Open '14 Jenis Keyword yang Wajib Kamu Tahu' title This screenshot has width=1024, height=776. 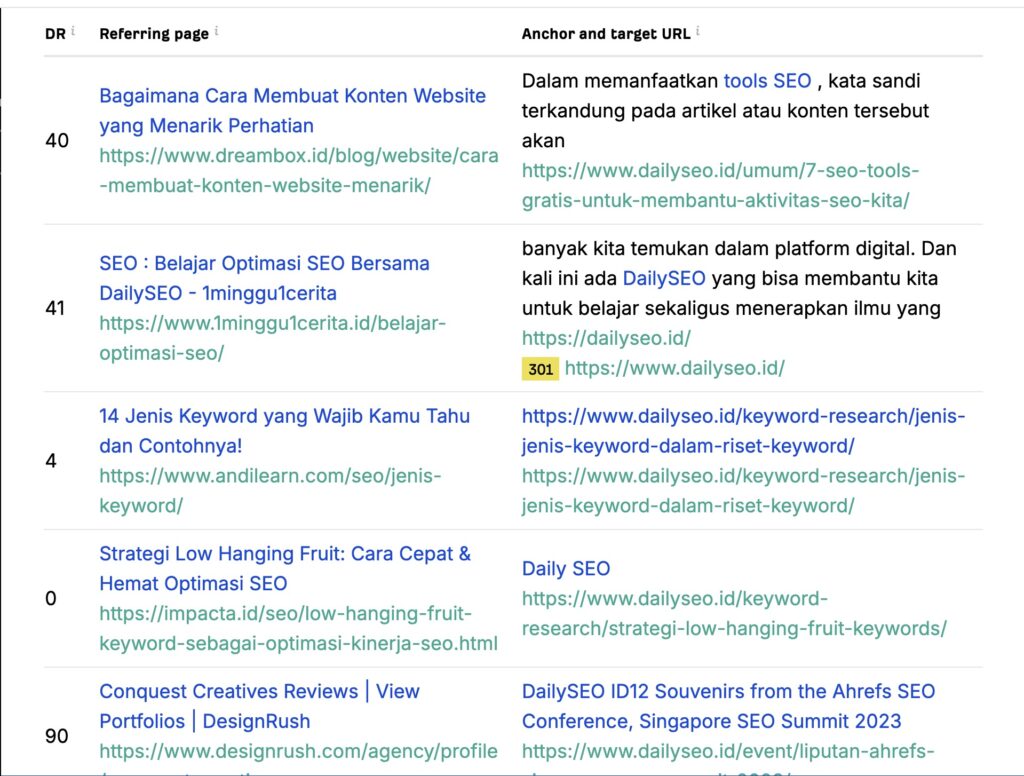(284, 431)
